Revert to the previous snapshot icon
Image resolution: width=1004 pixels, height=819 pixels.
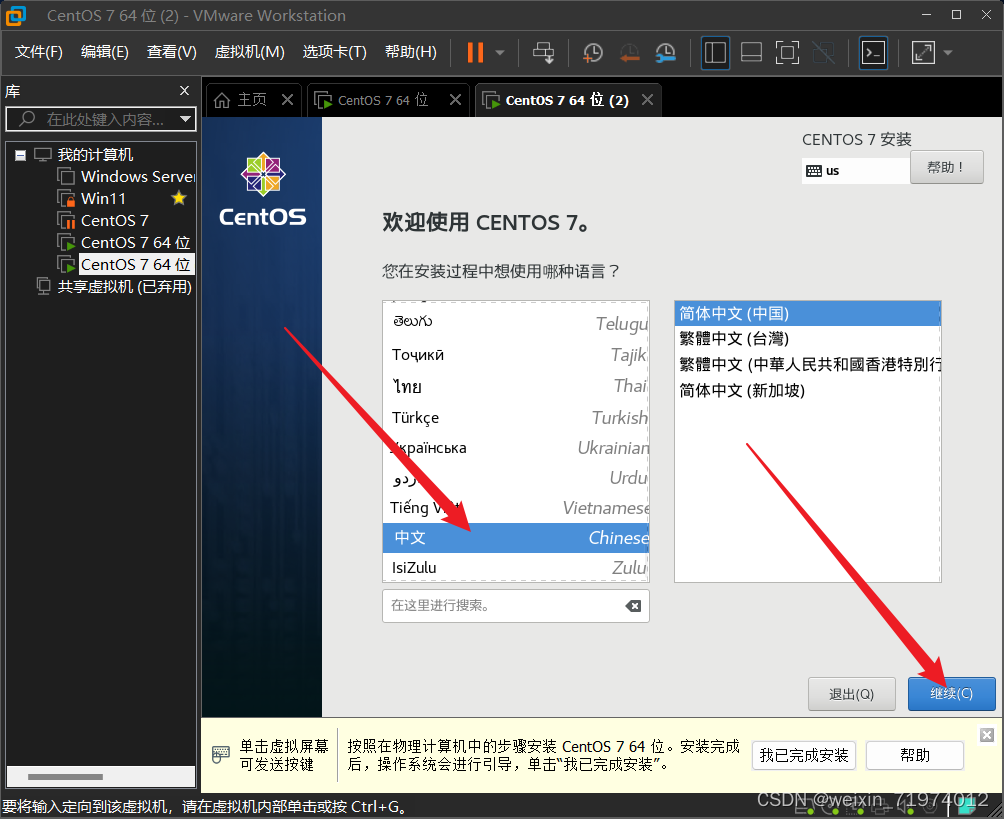point(629,53)
